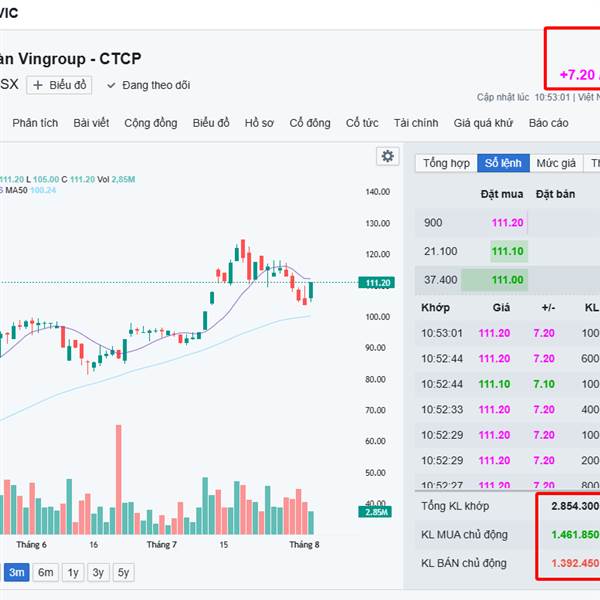The image size is (600, 600).
Task: Open the Tài chính tab
Action: (416, 123)
